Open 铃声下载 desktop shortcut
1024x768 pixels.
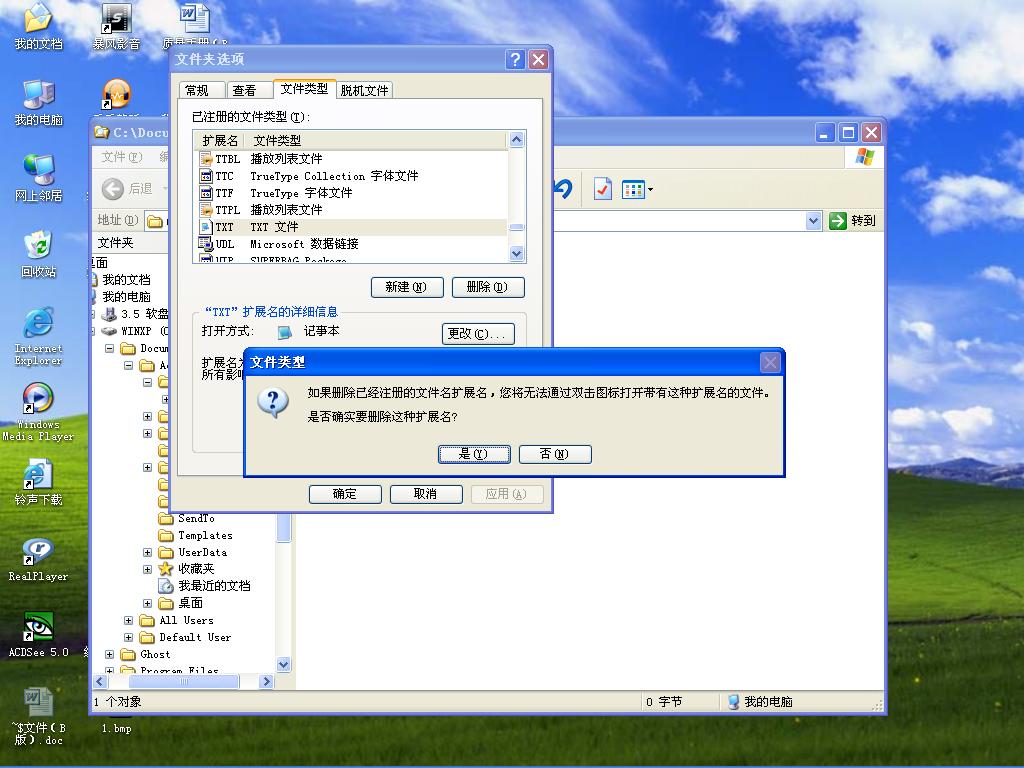click(x=39, y=483)
